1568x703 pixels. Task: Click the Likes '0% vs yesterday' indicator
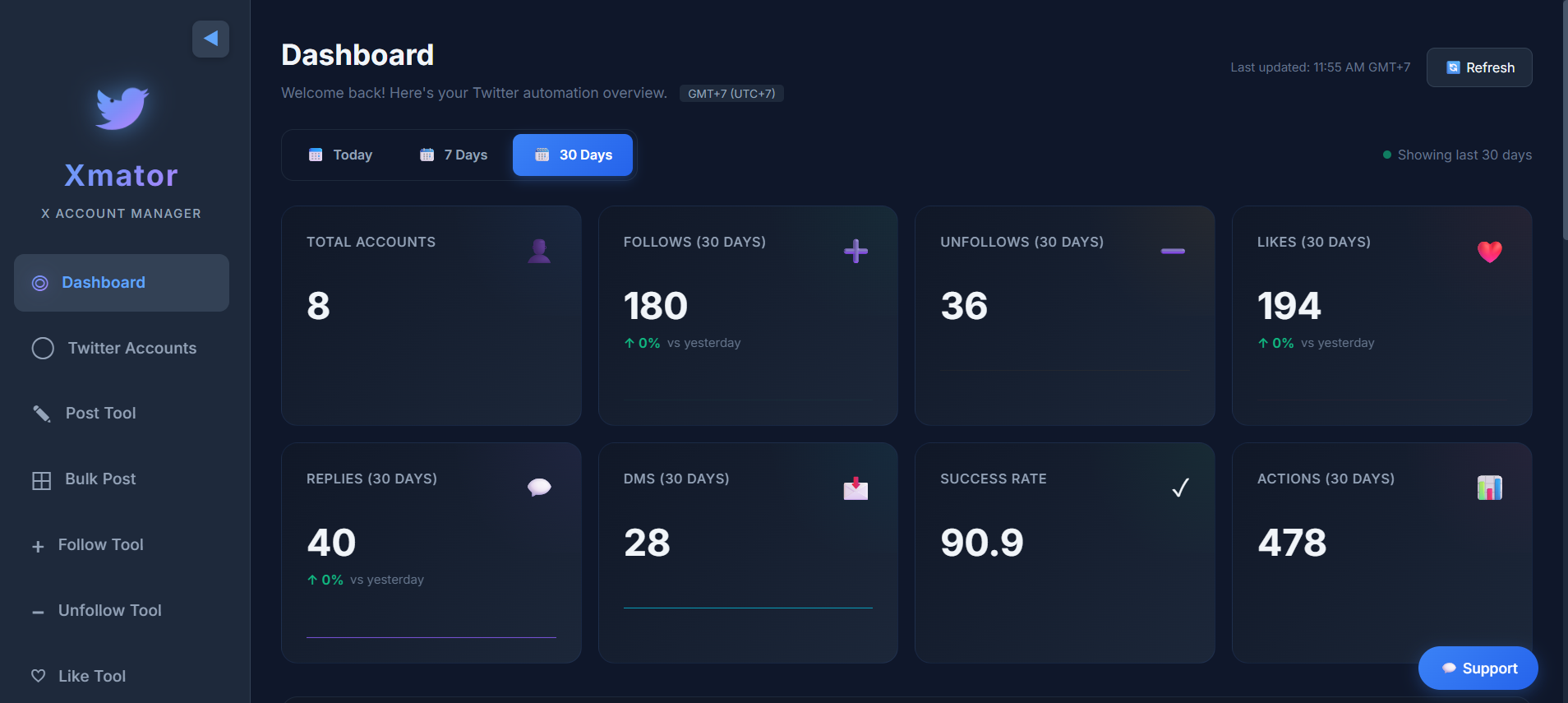1316,343
